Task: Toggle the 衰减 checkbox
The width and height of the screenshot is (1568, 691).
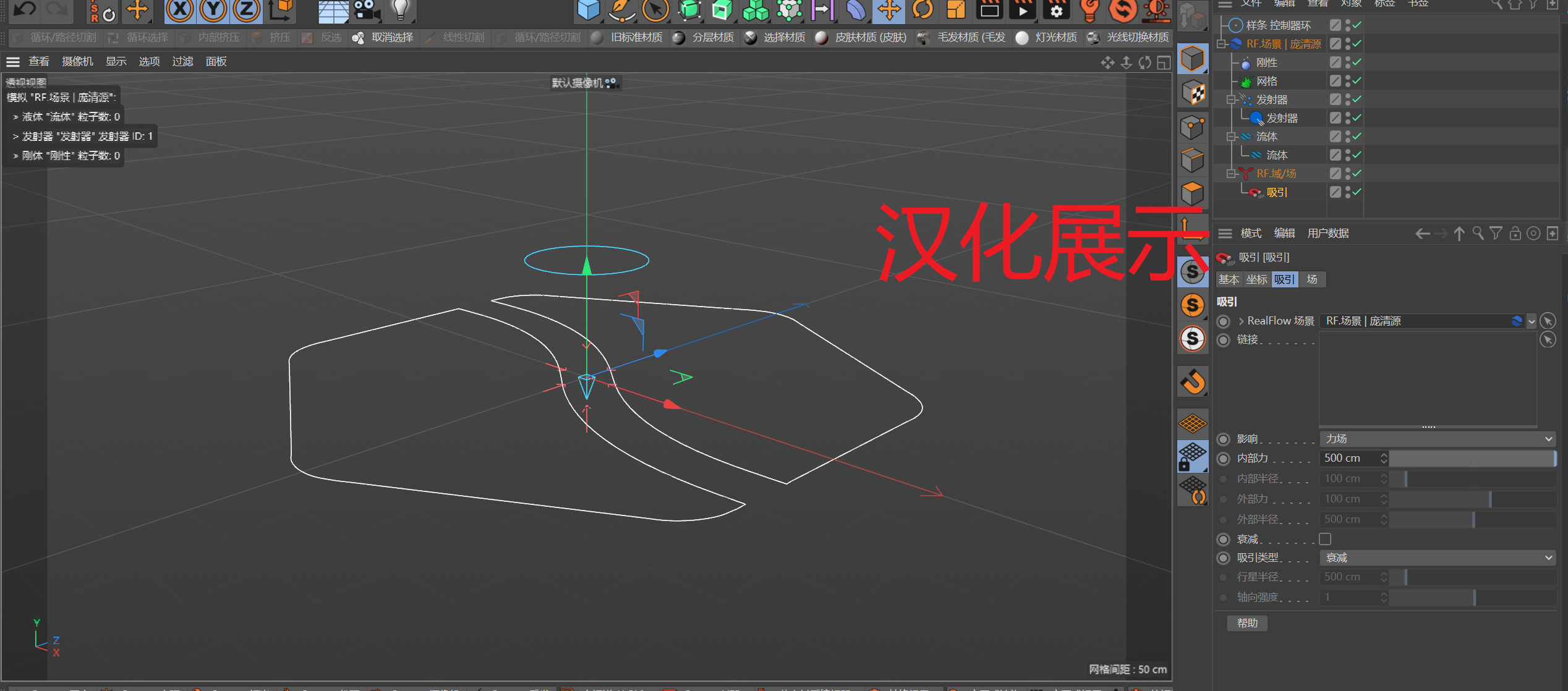Action: 1325,539
